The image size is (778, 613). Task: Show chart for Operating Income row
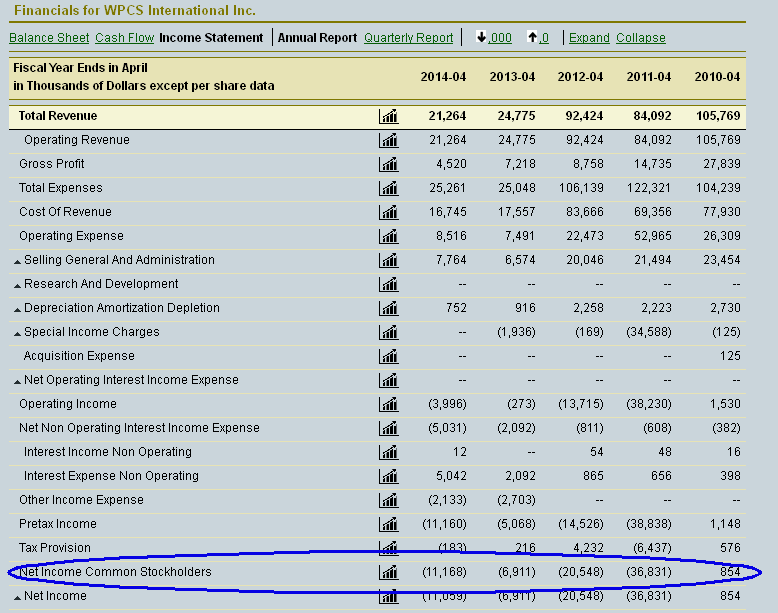coord(389,404)
